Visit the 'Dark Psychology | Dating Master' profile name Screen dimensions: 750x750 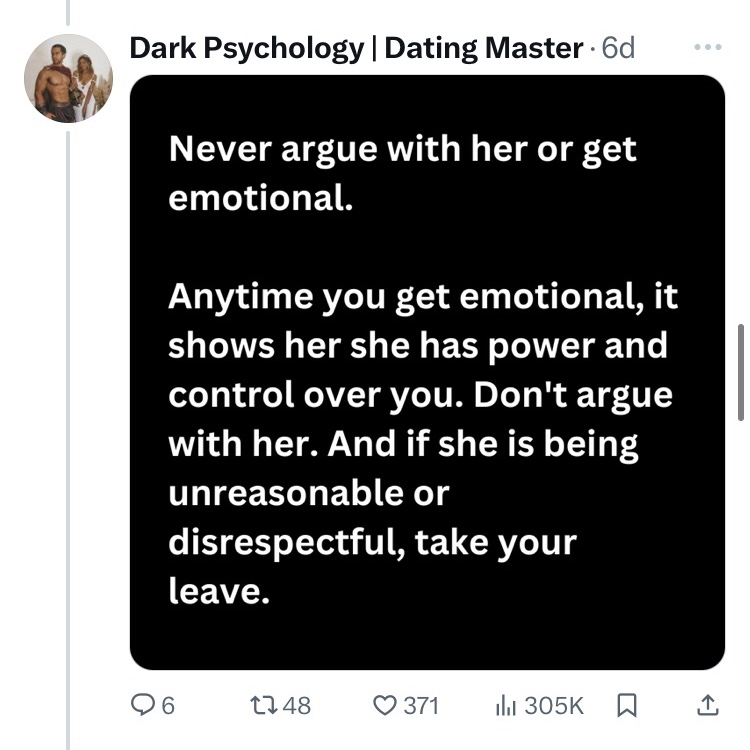tap(356, 48)
